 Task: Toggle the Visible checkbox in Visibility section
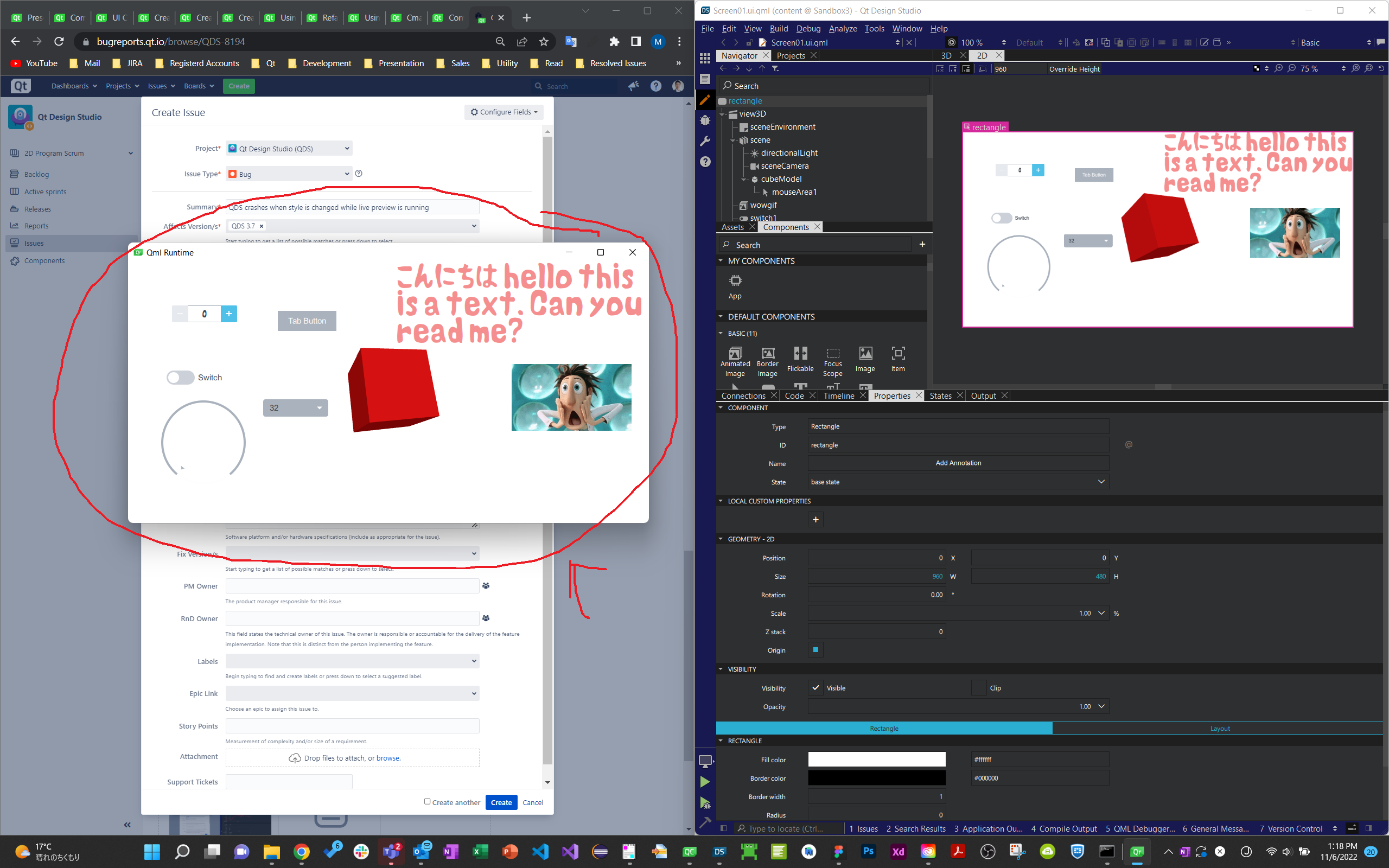click(815, 688)
